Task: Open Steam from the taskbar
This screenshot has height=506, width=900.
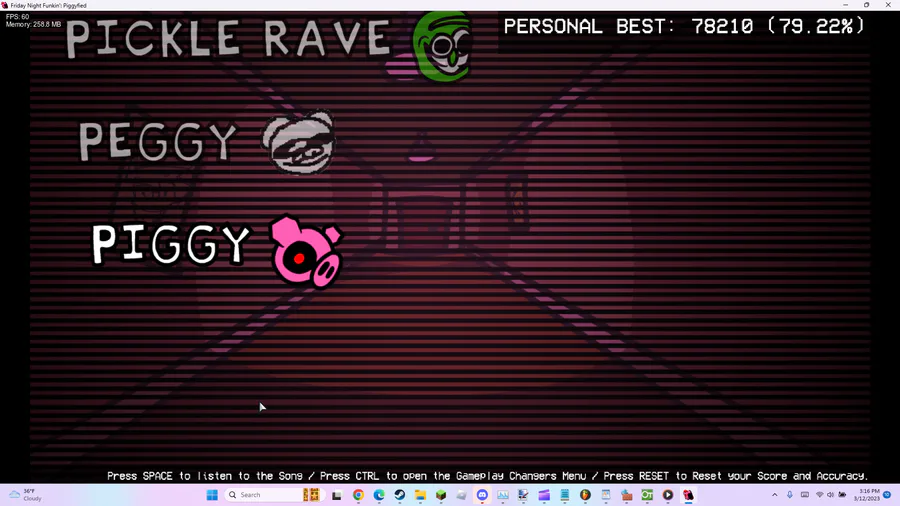Action: [x=399, y=495]
